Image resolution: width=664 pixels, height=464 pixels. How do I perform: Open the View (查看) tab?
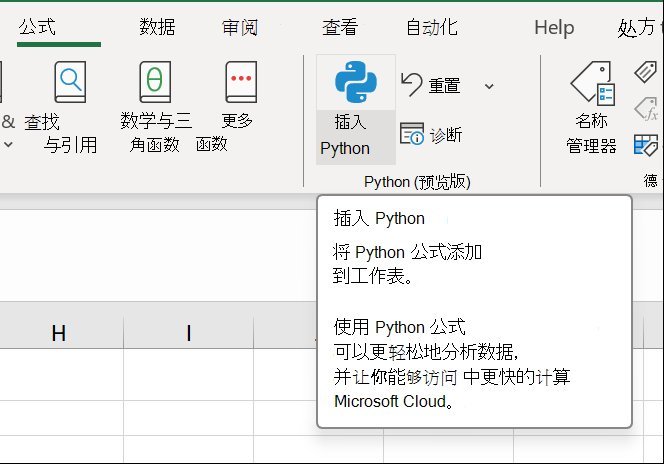tap(340, 27)
